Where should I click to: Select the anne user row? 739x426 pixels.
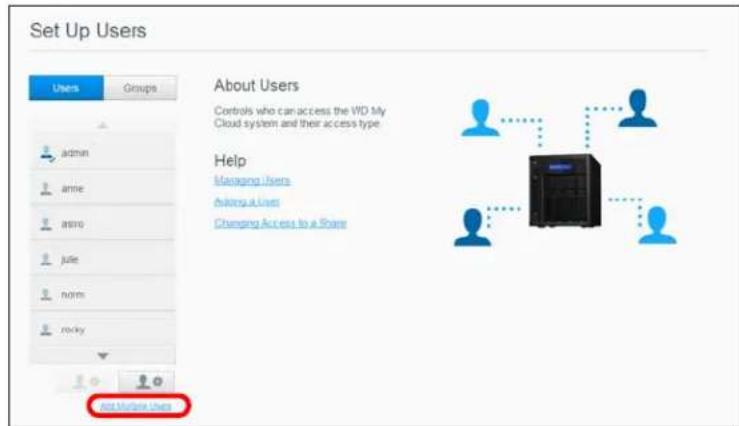click(x=103, y=188)
